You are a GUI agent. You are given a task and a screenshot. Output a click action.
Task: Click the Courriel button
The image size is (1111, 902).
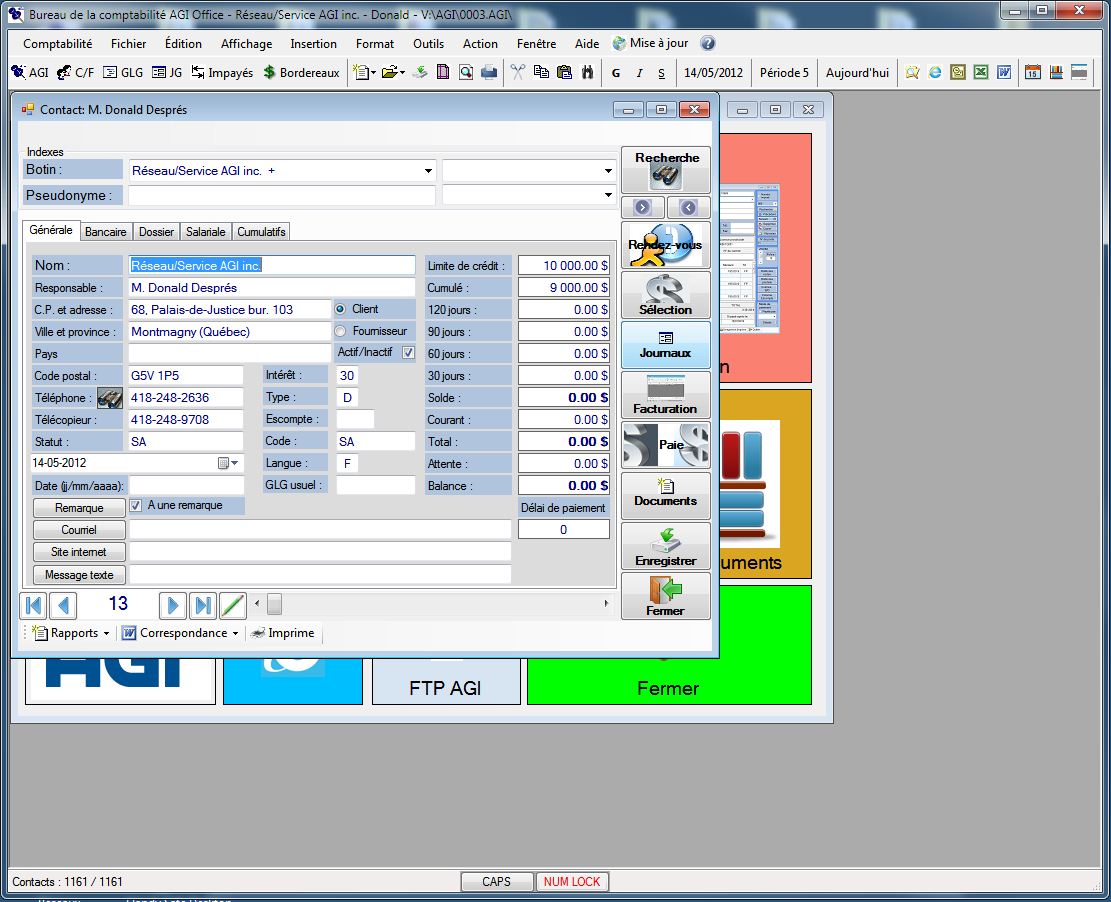pyautogui.click(x=79, y=530)
